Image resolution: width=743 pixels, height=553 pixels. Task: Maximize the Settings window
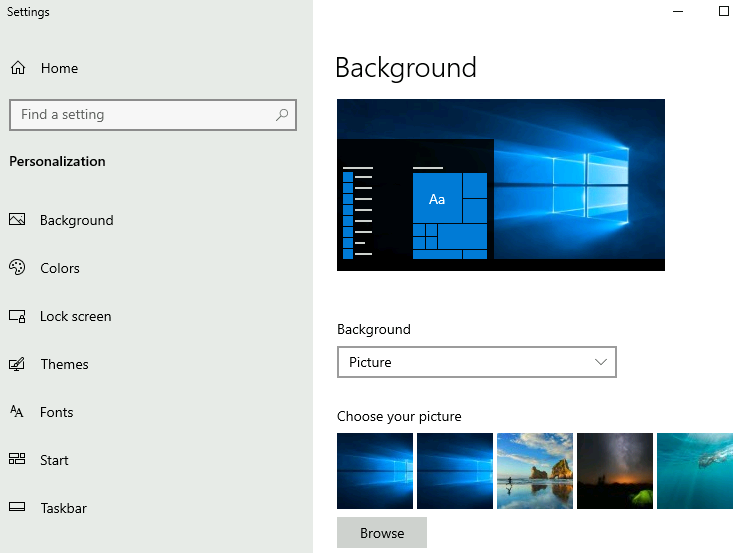click(x=724, y=12)
